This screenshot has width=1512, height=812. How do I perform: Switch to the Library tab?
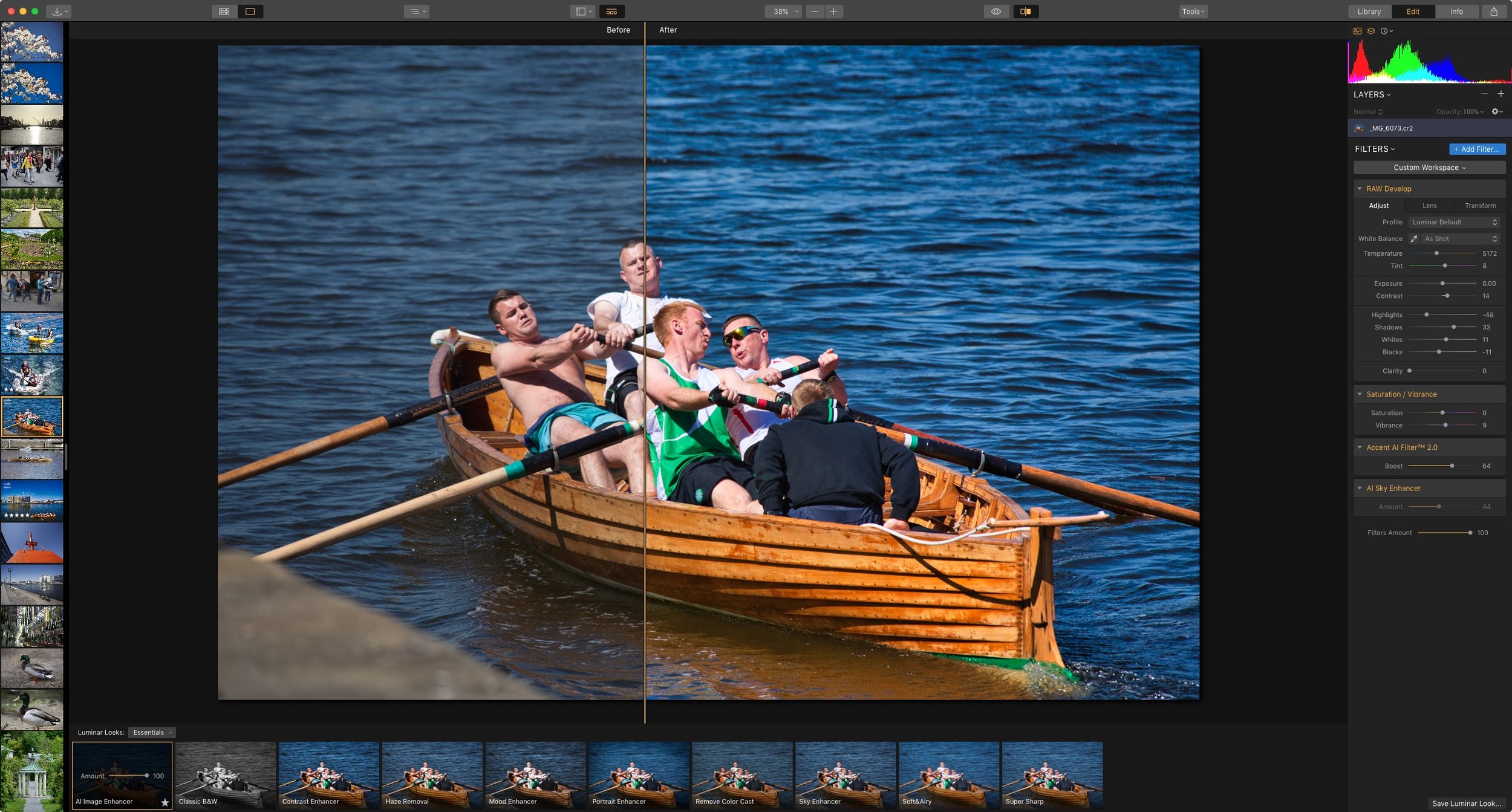coord(1369,11)
